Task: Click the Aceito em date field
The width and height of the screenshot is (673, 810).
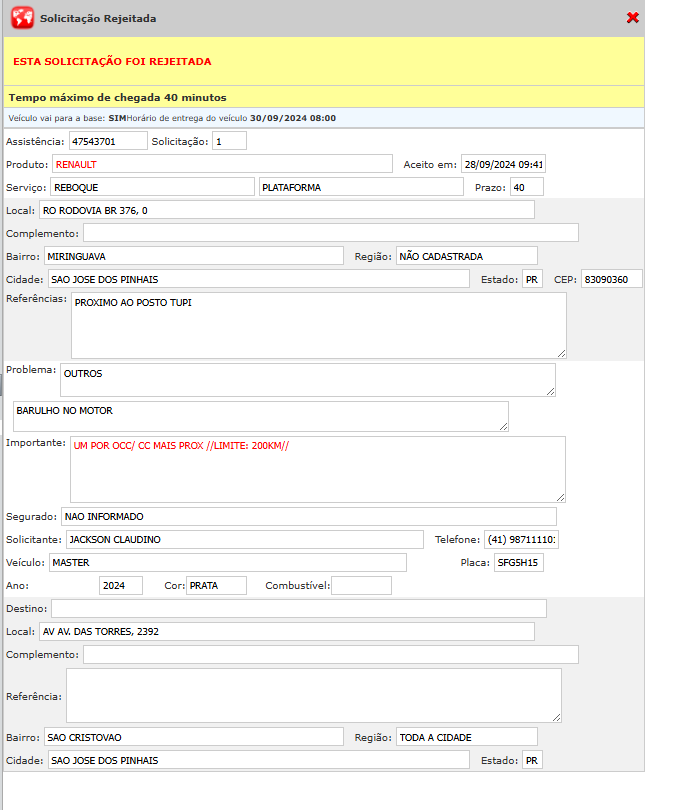Action: [503, 164]
